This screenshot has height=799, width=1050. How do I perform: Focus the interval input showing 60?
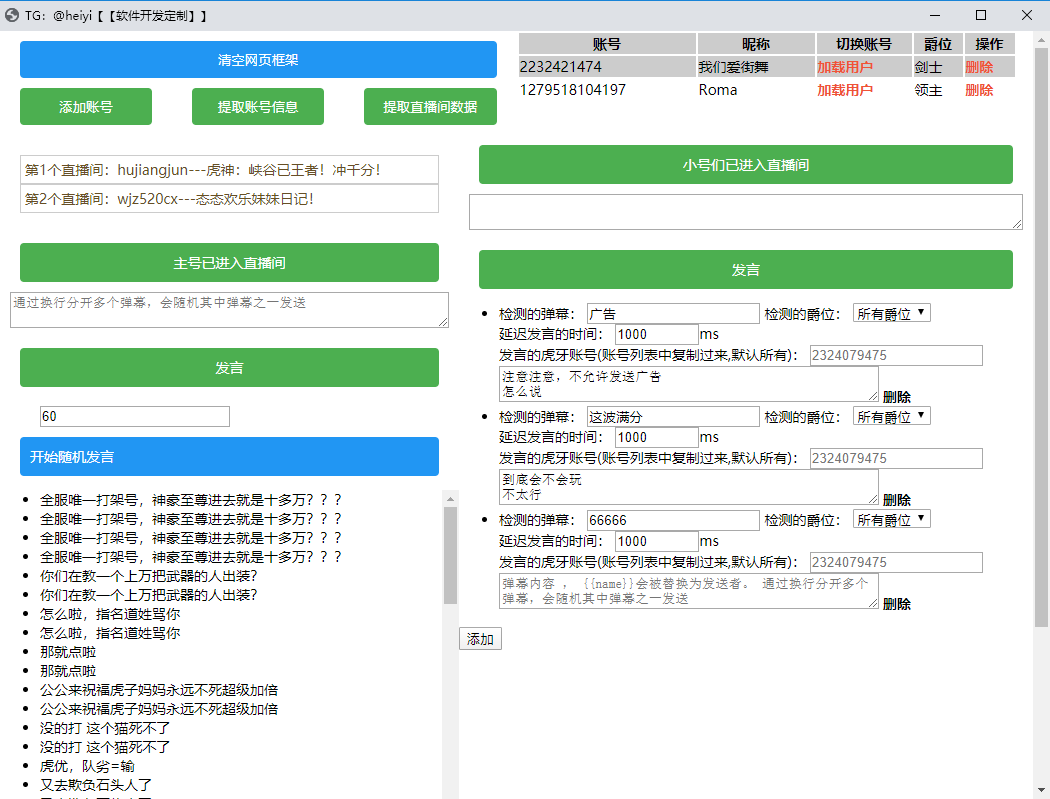point(134,416)
